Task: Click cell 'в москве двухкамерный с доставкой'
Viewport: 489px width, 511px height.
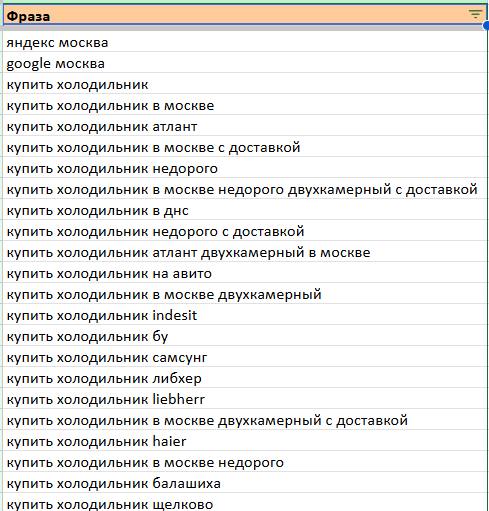Action: [x=245, y=419]
